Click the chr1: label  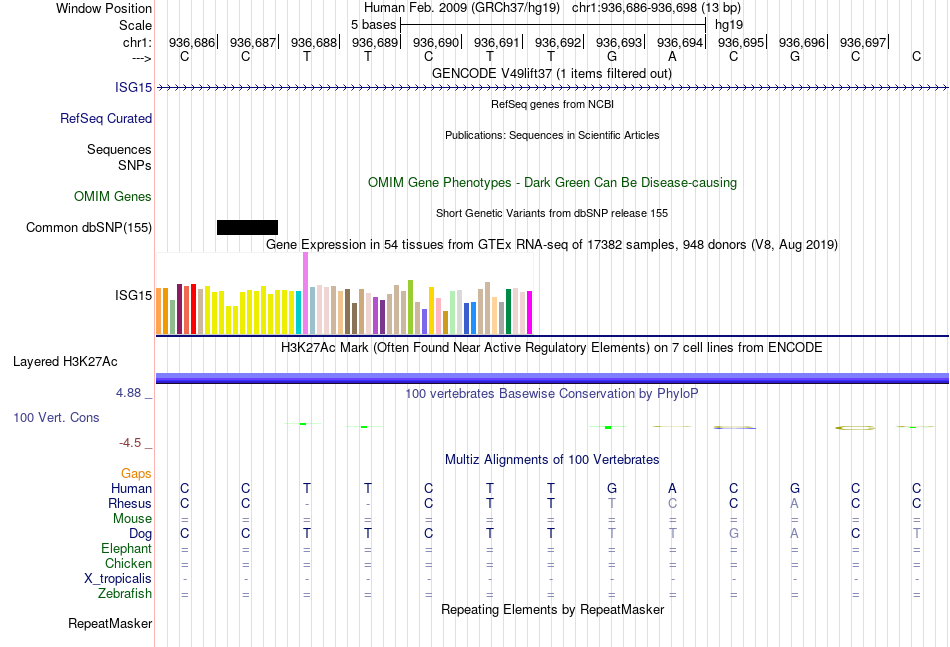[138, 42]
